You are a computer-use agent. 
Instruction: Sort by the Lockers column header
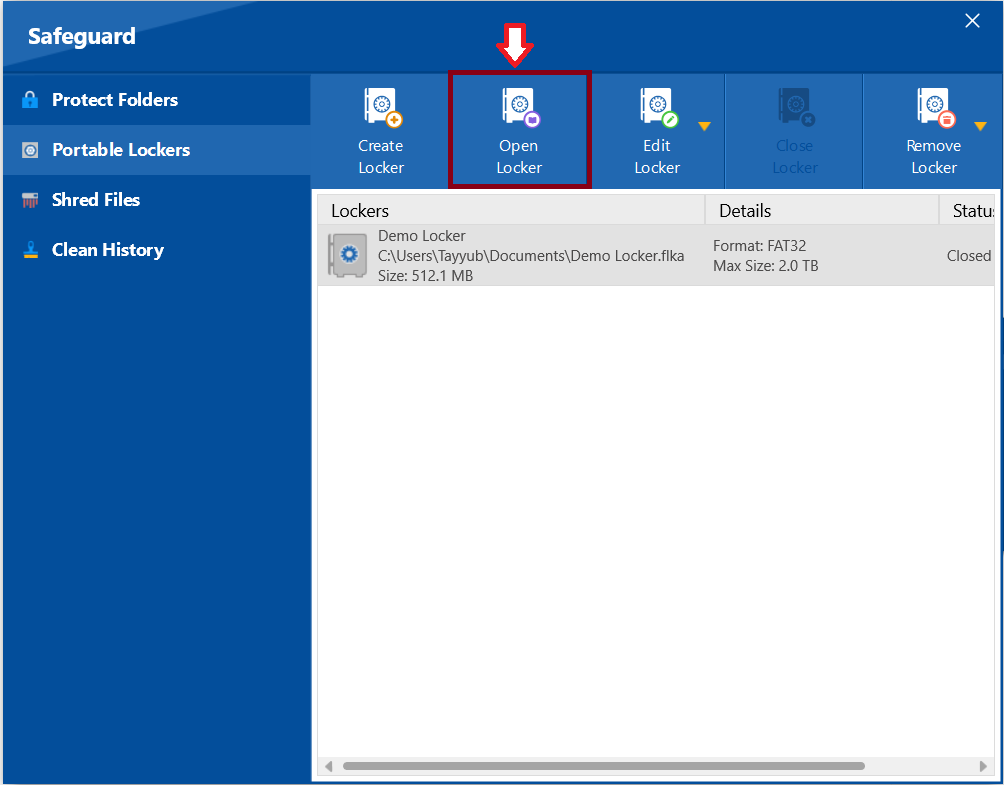click(x=511, y=210)
